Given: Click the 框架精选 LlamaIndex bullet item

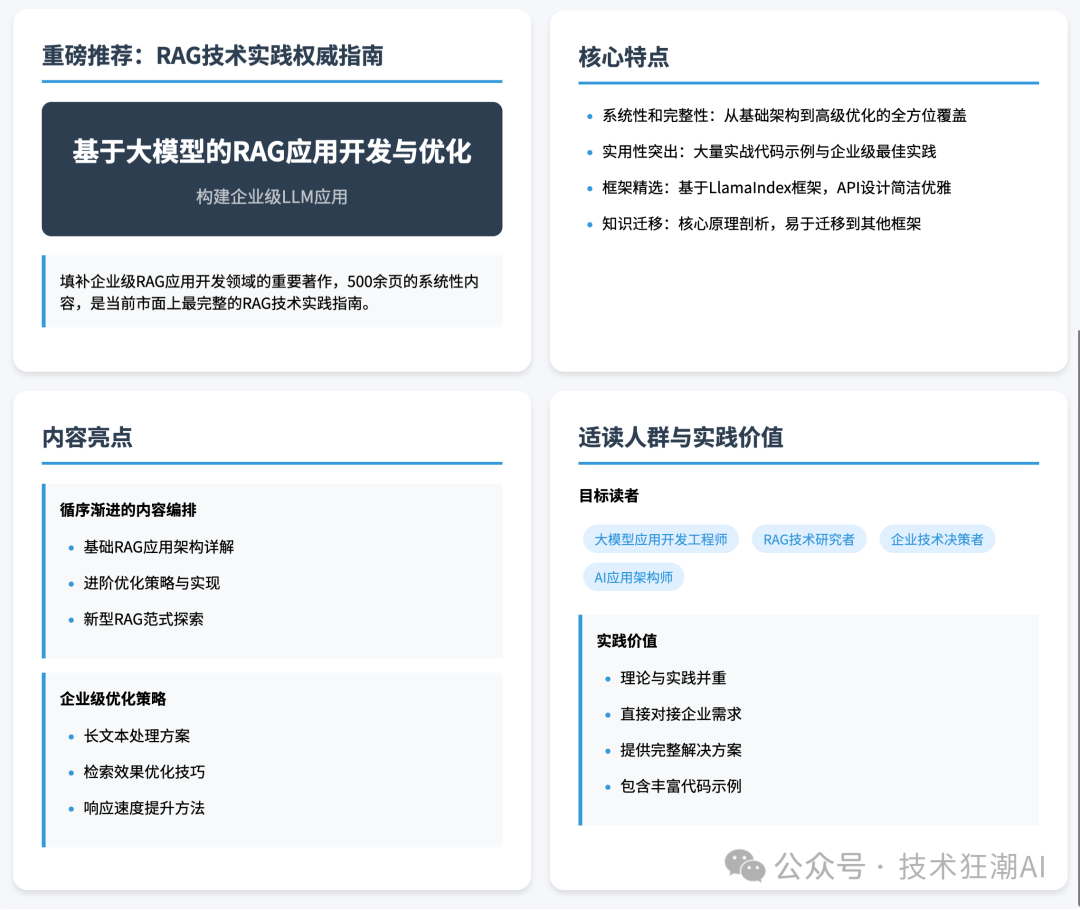Looking at the screenshot, I should pos(780,187).
